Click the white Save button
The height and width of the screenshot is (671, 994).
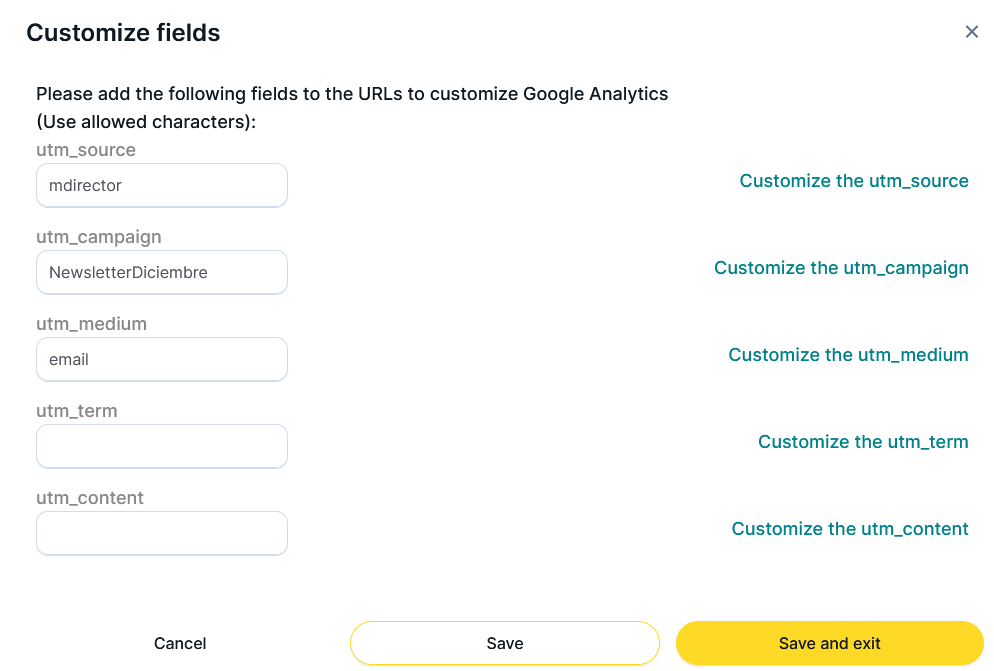click(x=504, y=643)
